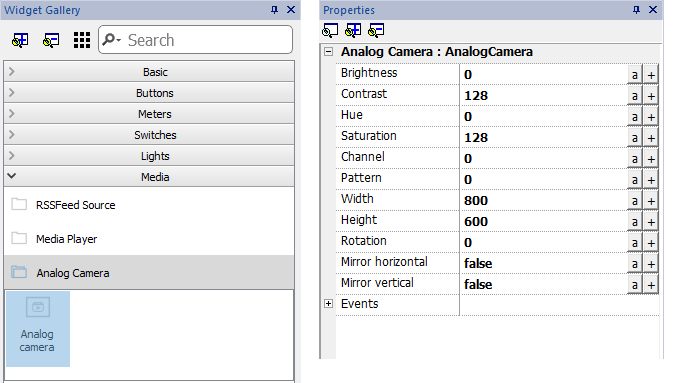Collapse the Analog Camera property group

point(328,52)
